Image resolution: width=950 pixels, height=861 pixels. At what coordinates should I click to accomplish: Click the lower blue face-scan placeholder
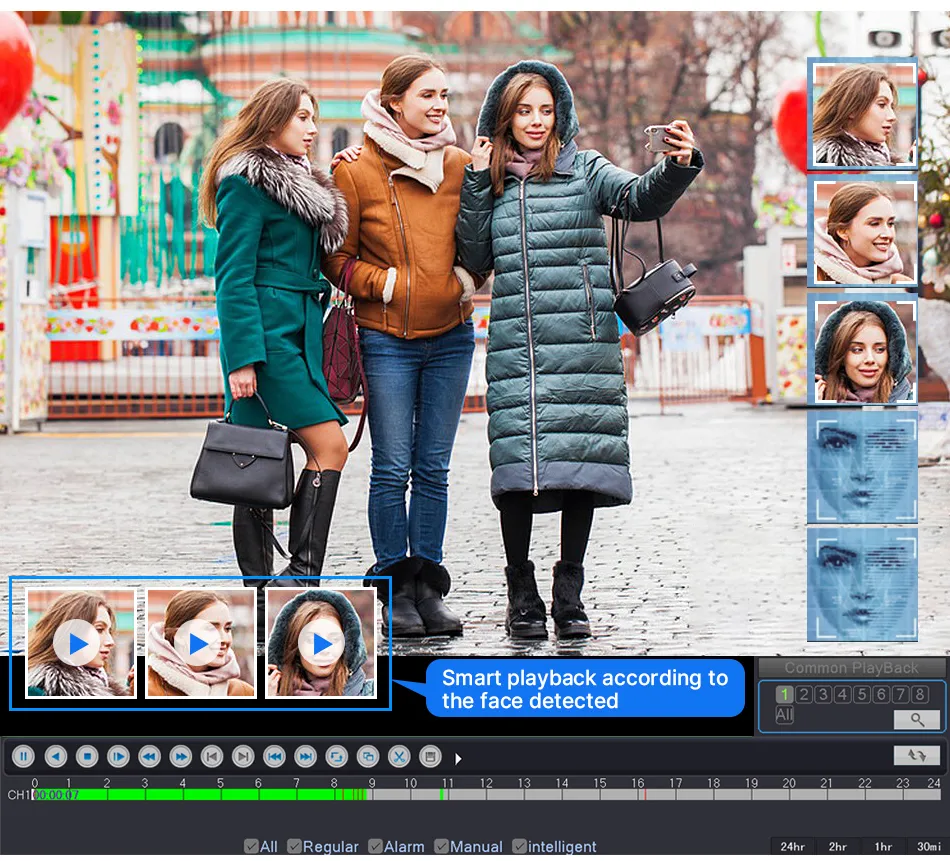862,585
